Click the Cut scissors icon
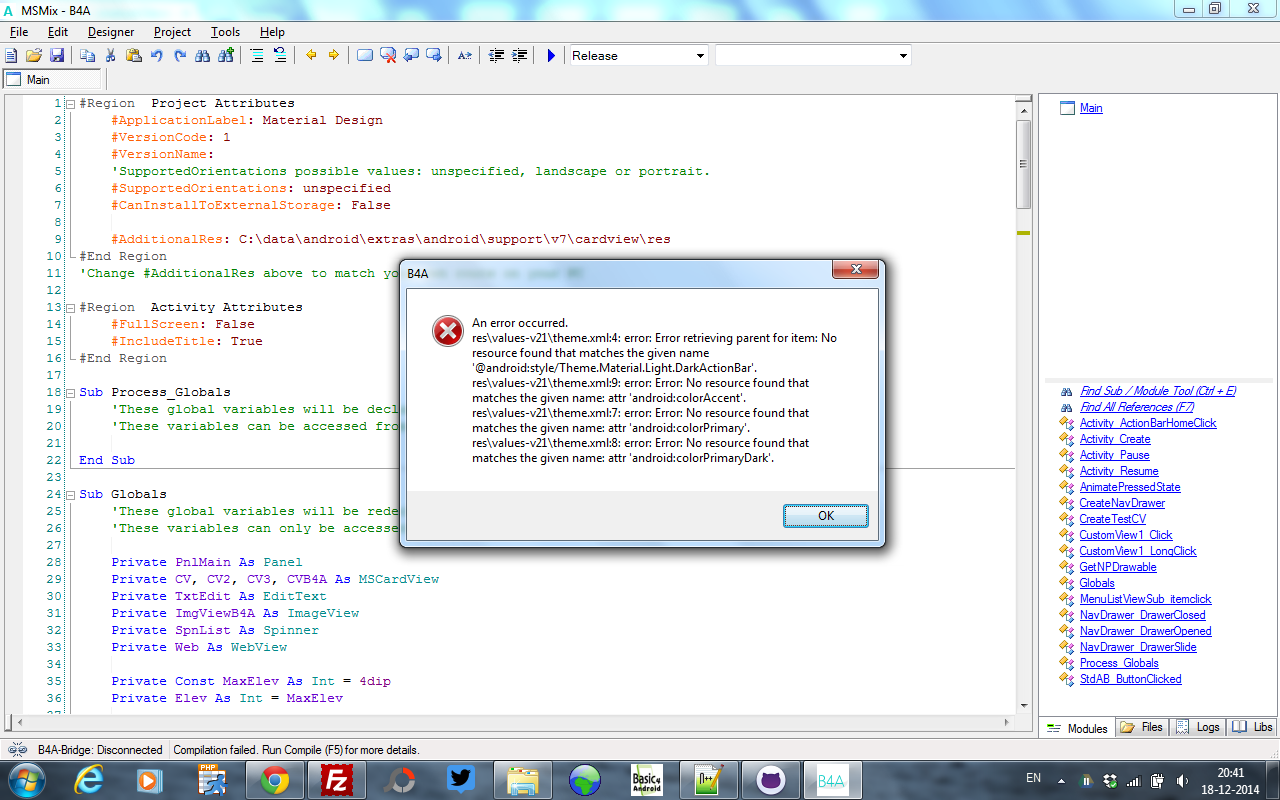Image resolution: width=1280 pixels, height=800 pixels. coord(111,56)
